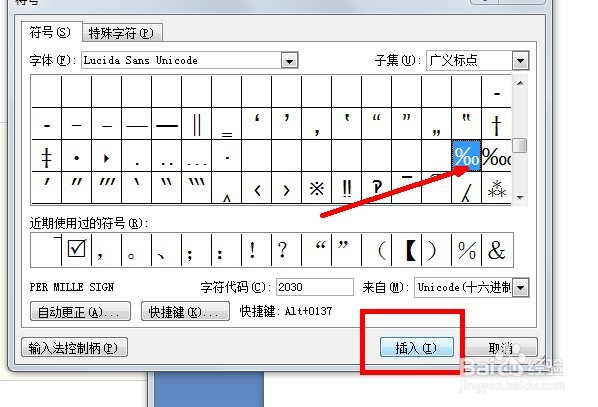Choose the triple prime symbol ‴

(106, 188)
